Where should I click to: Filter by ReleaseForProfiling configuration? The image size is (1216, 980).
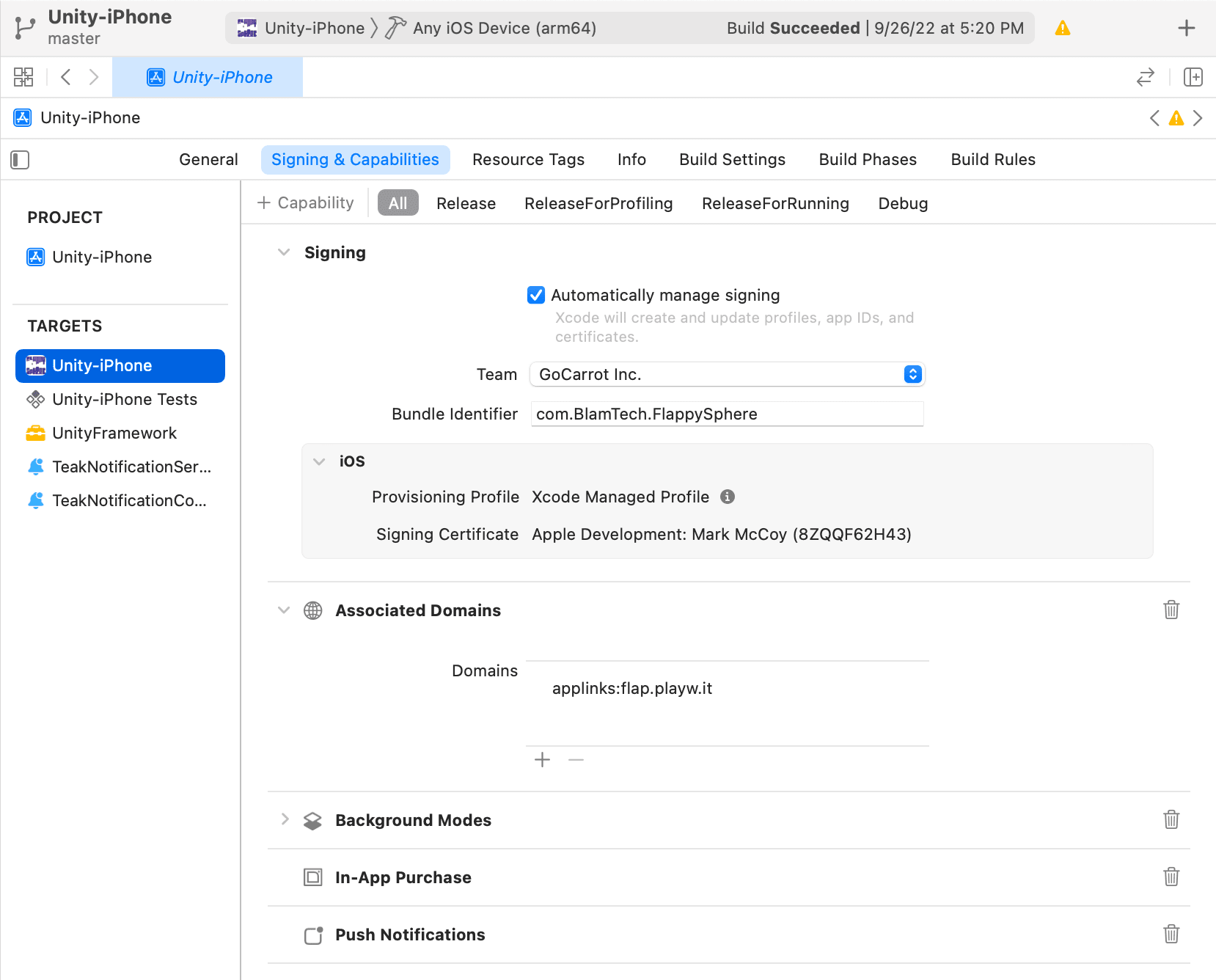[x=598, y=203]
